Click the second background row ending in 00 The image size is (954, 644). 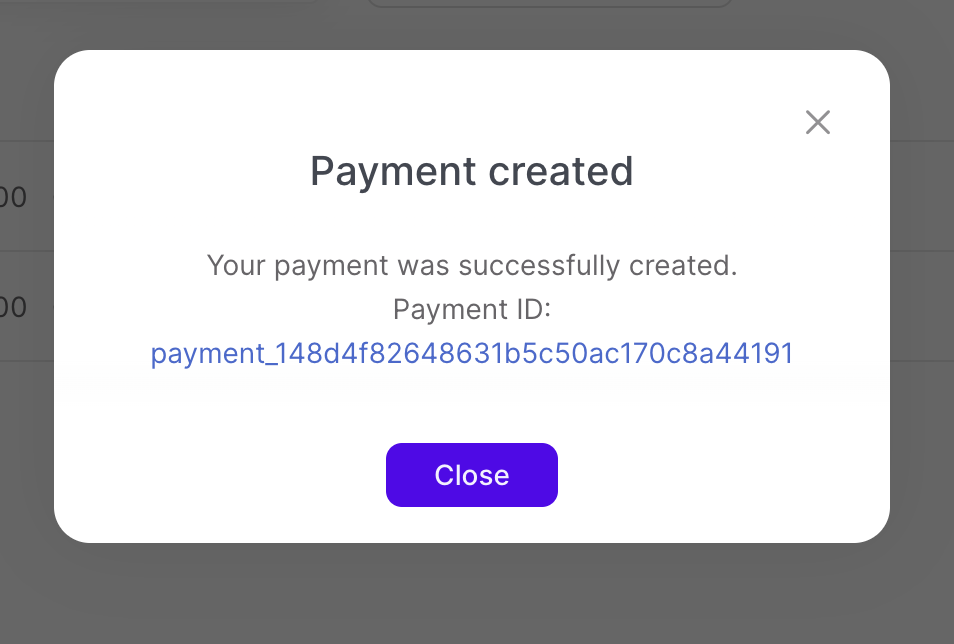14,307
